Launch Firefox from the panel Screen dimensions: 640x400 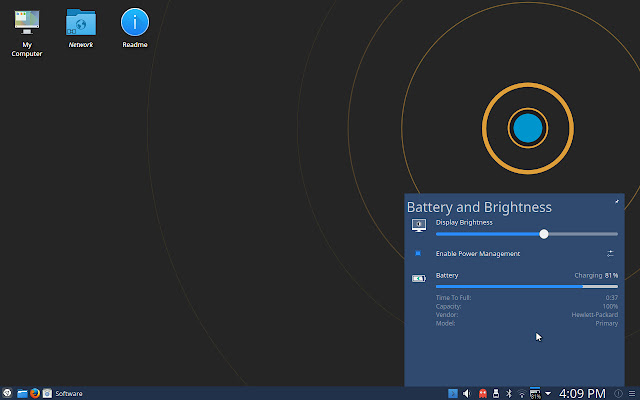point(35,393)
